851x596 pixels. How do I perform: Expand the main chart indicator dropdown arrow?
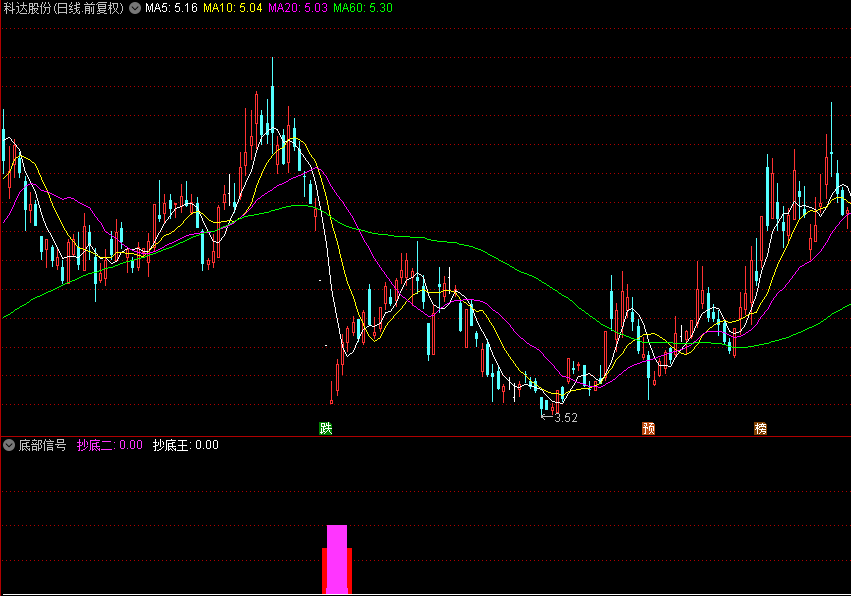(x=135, y=8)
